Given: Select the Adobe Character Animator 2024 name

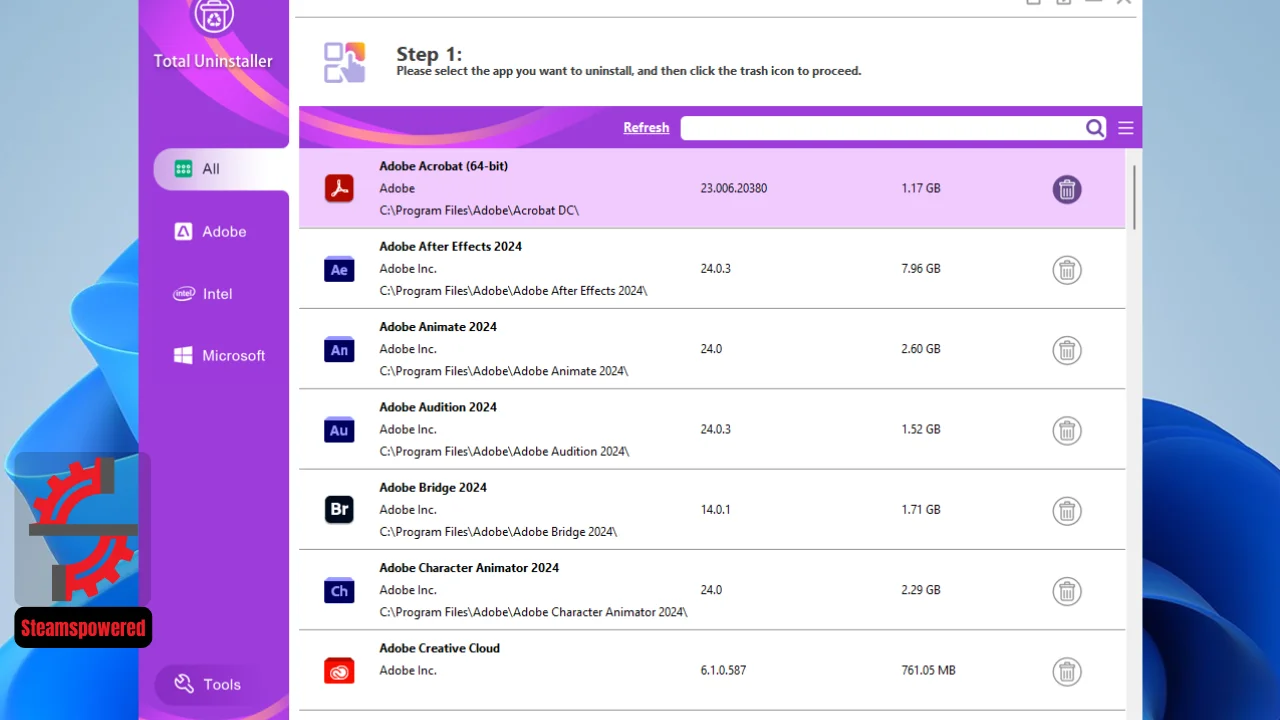Looking at the screenshot, I should pos(469,568).
